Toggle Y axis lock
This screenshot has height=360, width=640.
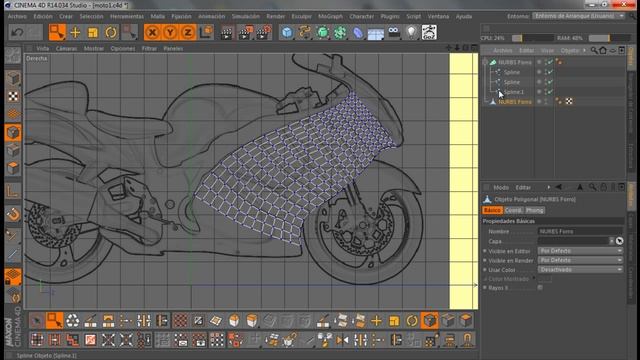(x=170, y=32)
